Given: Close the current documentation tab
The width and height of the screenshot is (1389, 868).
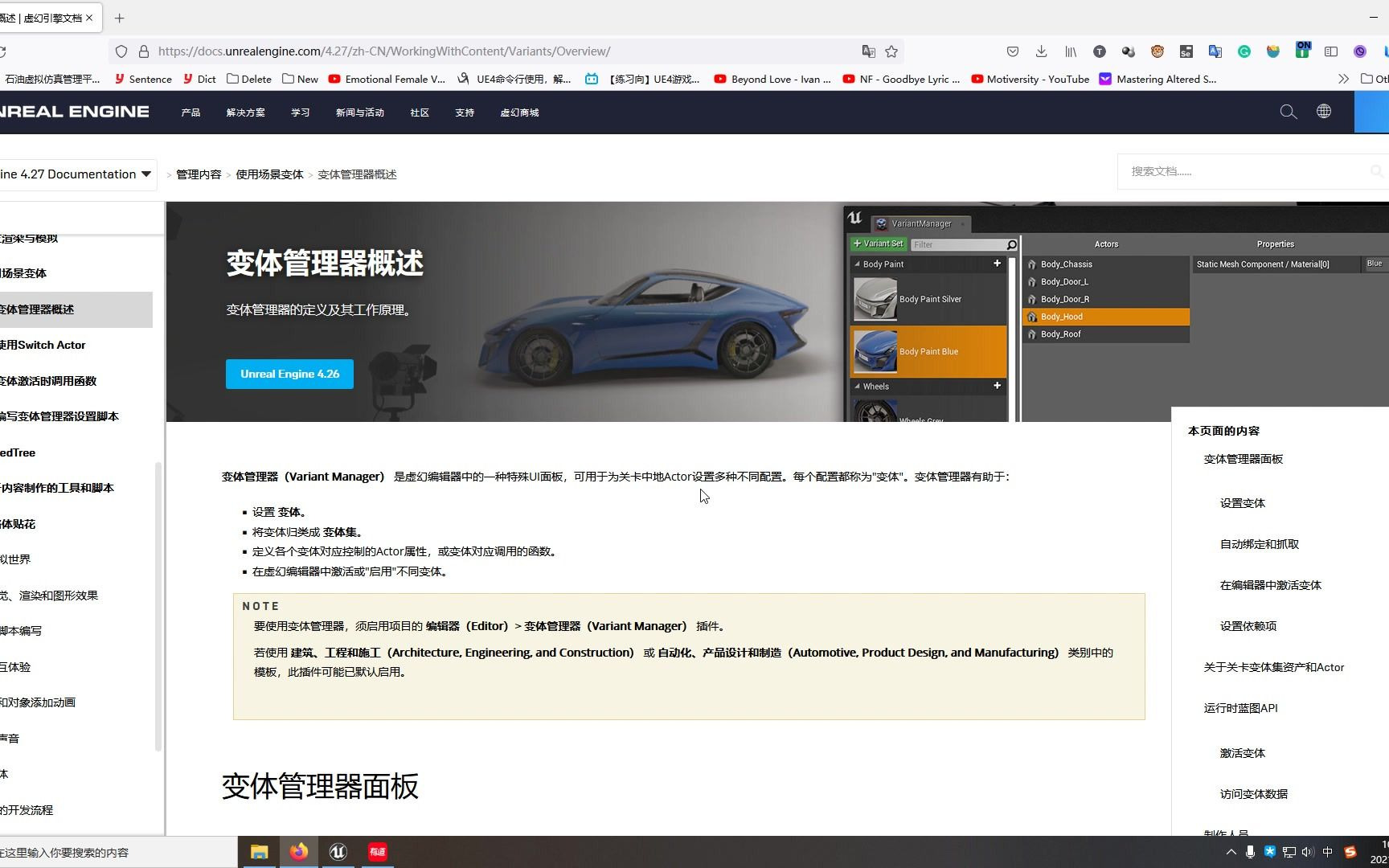Looking at the screenshot, I should [89, 18].
